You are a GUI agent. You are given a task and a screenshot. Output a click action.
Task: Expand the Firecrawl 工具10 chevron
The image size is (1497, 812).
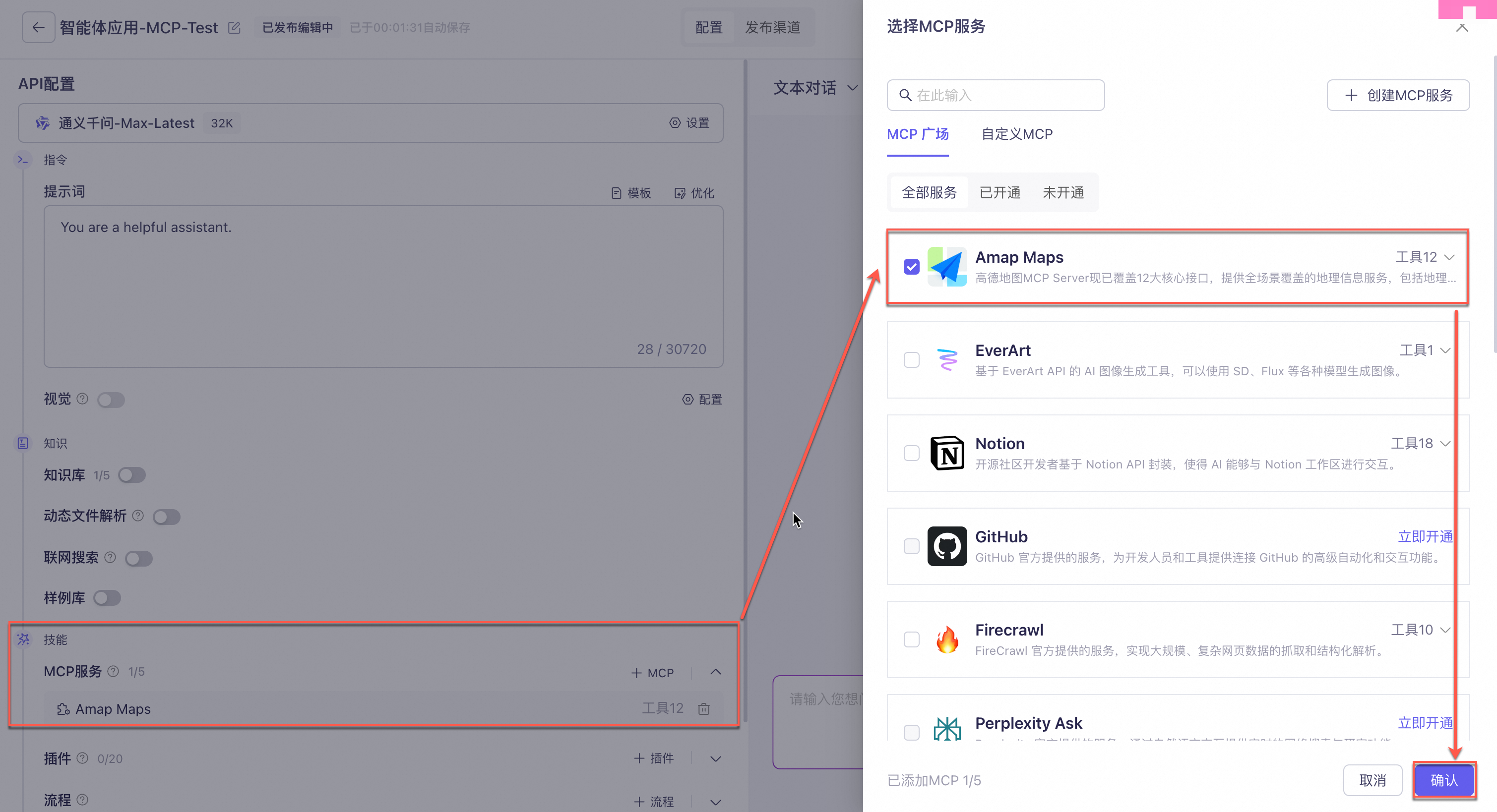1445,630
